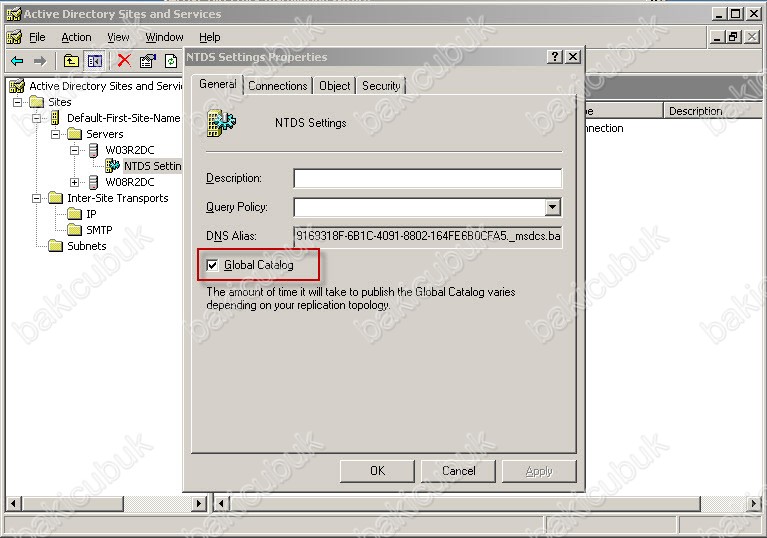Screen dimensions: 767x538
Task: Click details pane scrollbar right arrow
Action: coord(754,503)
